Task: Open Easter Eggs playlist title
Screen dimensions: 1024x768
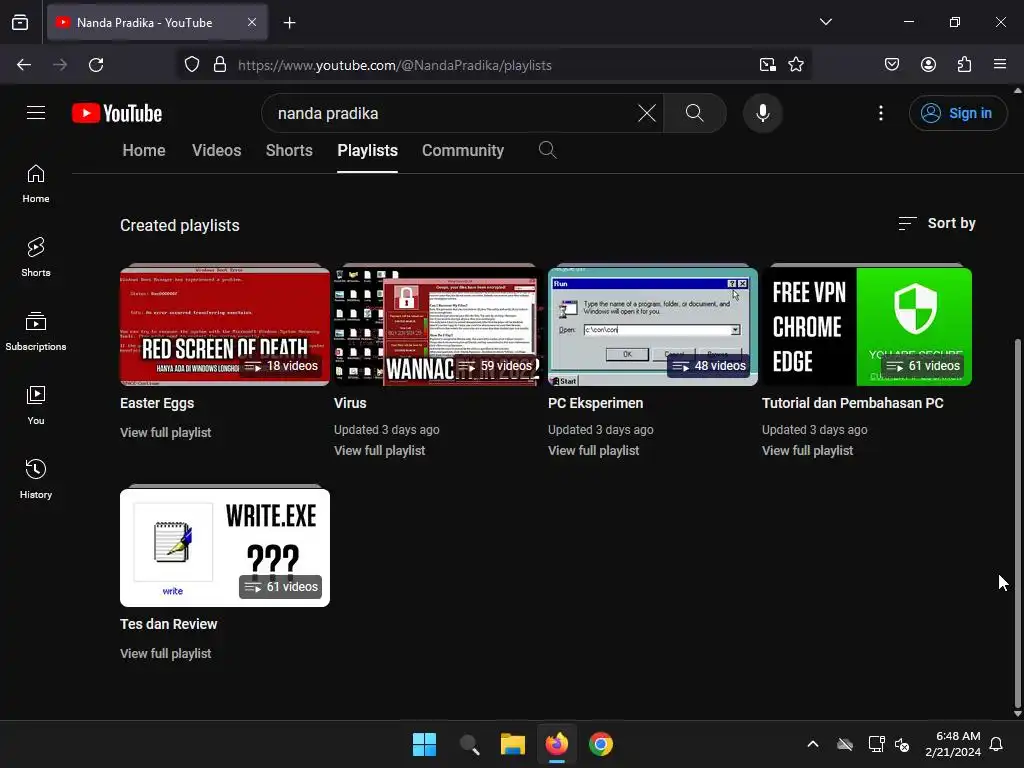Action: tap(157, 404)
